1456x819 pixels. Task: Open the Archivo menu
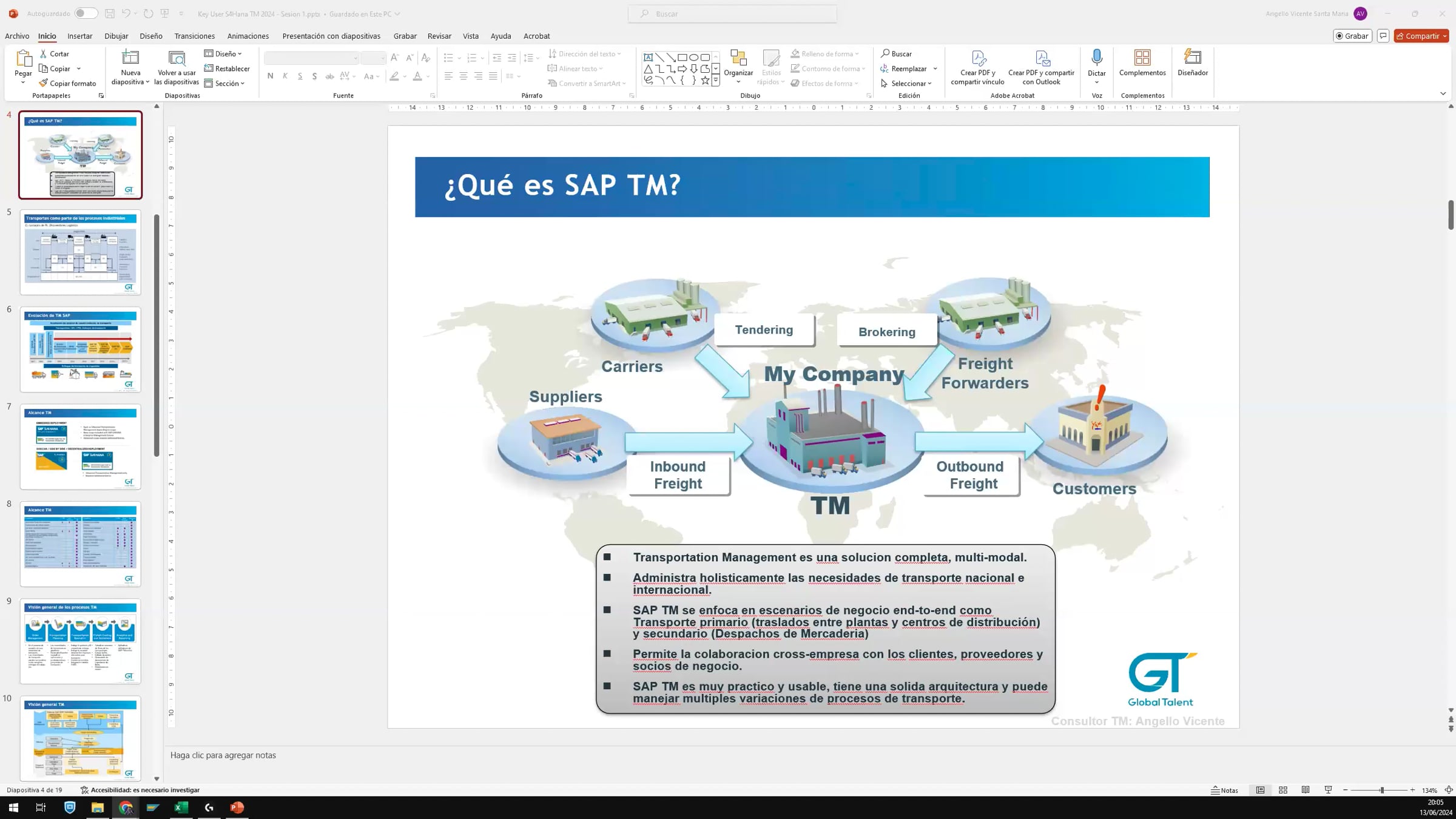point(17,36)
